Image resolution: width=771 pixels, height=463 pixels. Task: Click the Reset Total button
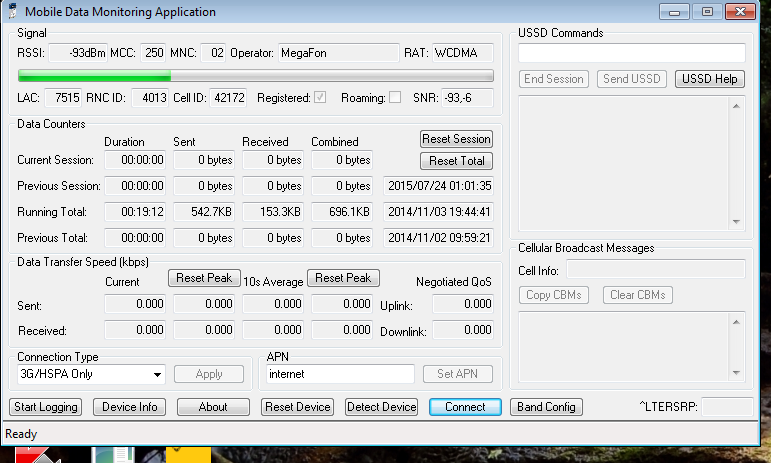[x=456, y=161]
